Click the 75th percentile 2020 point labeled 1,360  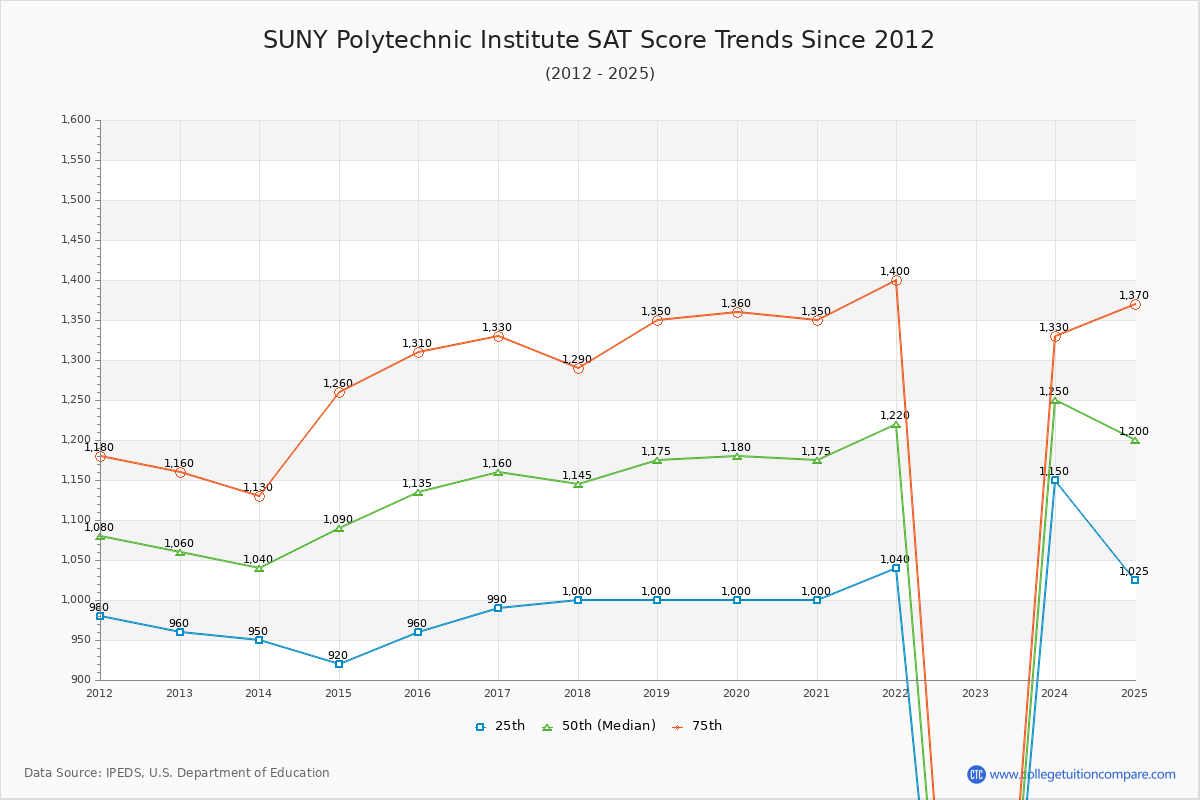click(x=737, y=312)
